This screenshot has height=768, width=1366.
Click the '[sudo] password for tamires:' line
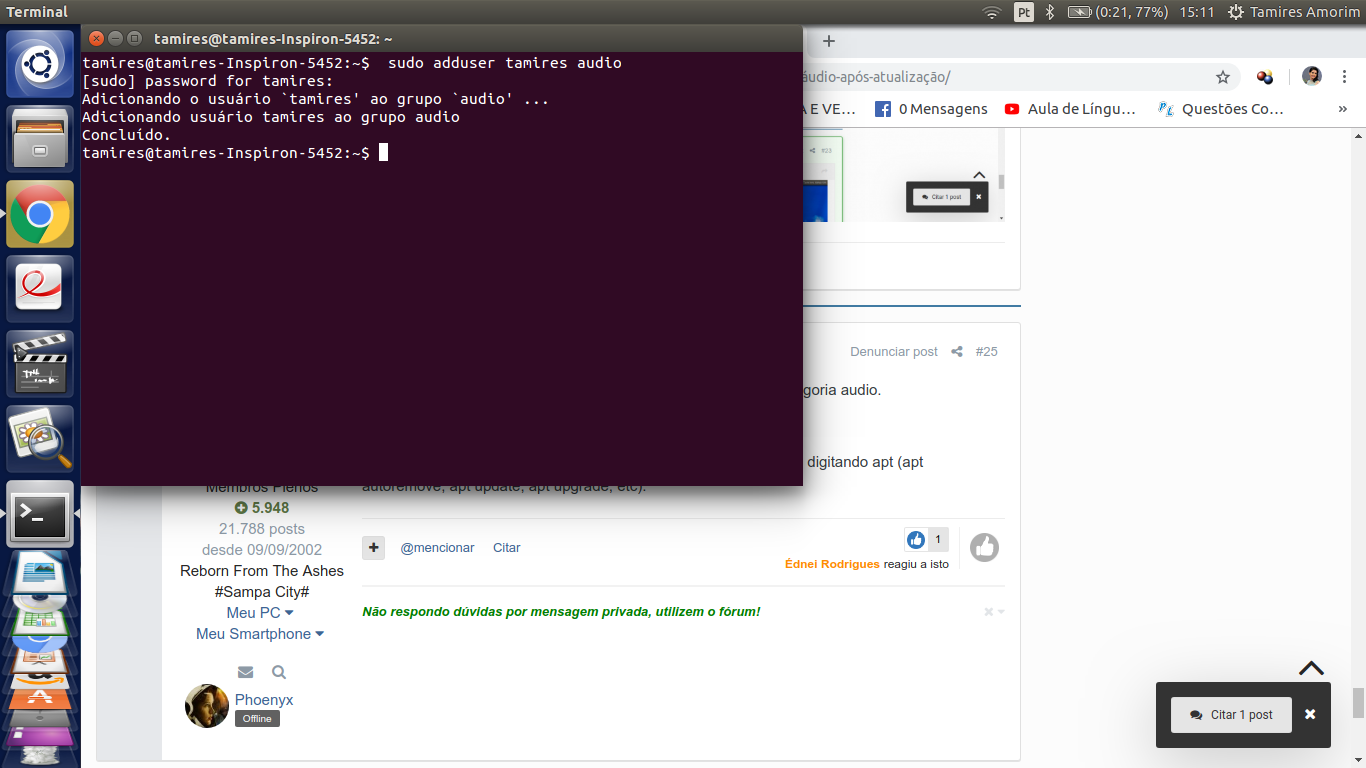point(207,81)
